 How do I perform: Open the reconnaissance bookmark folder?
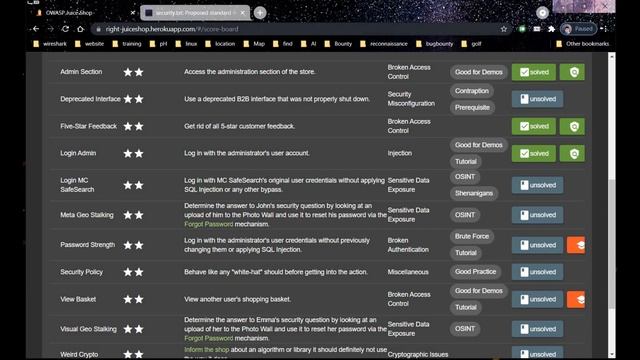pos(384,44)
